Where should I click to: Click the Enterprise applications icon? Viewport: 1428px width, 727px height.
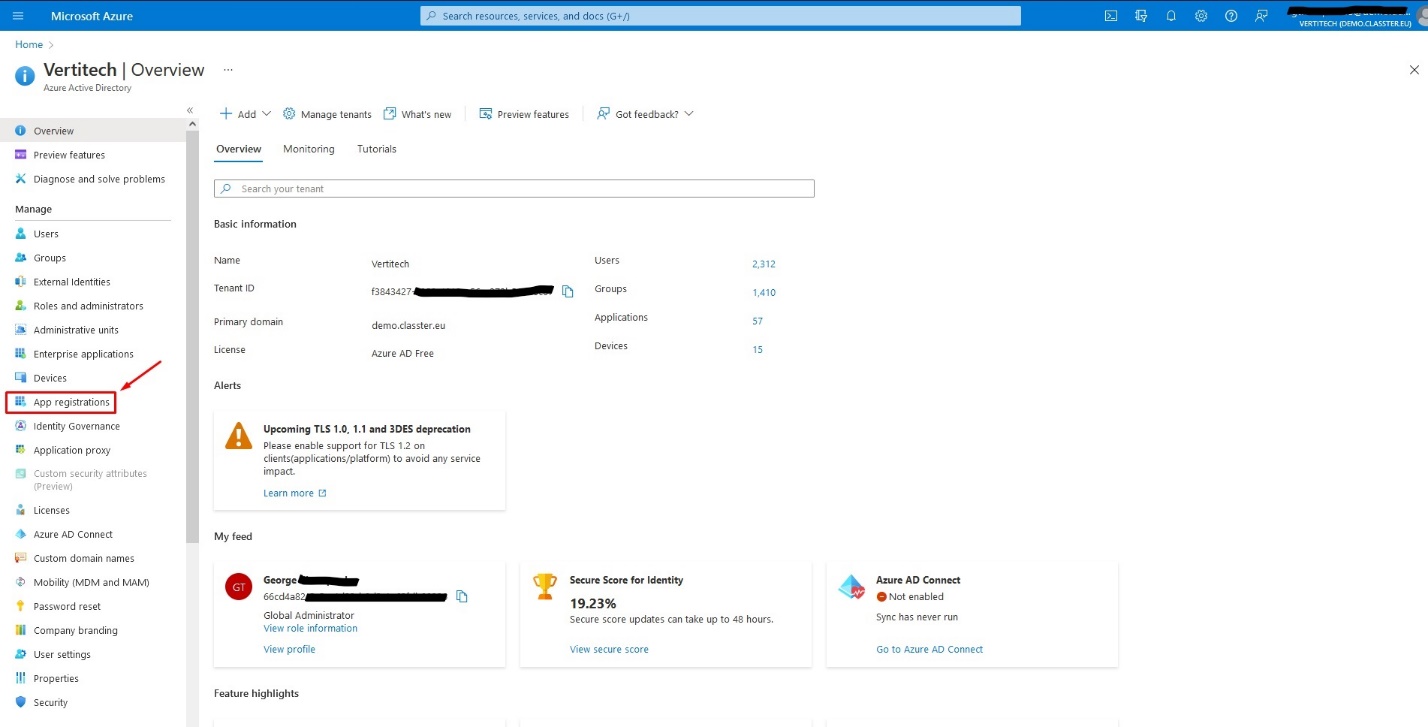pyautogui.click(x=21, y=353)
